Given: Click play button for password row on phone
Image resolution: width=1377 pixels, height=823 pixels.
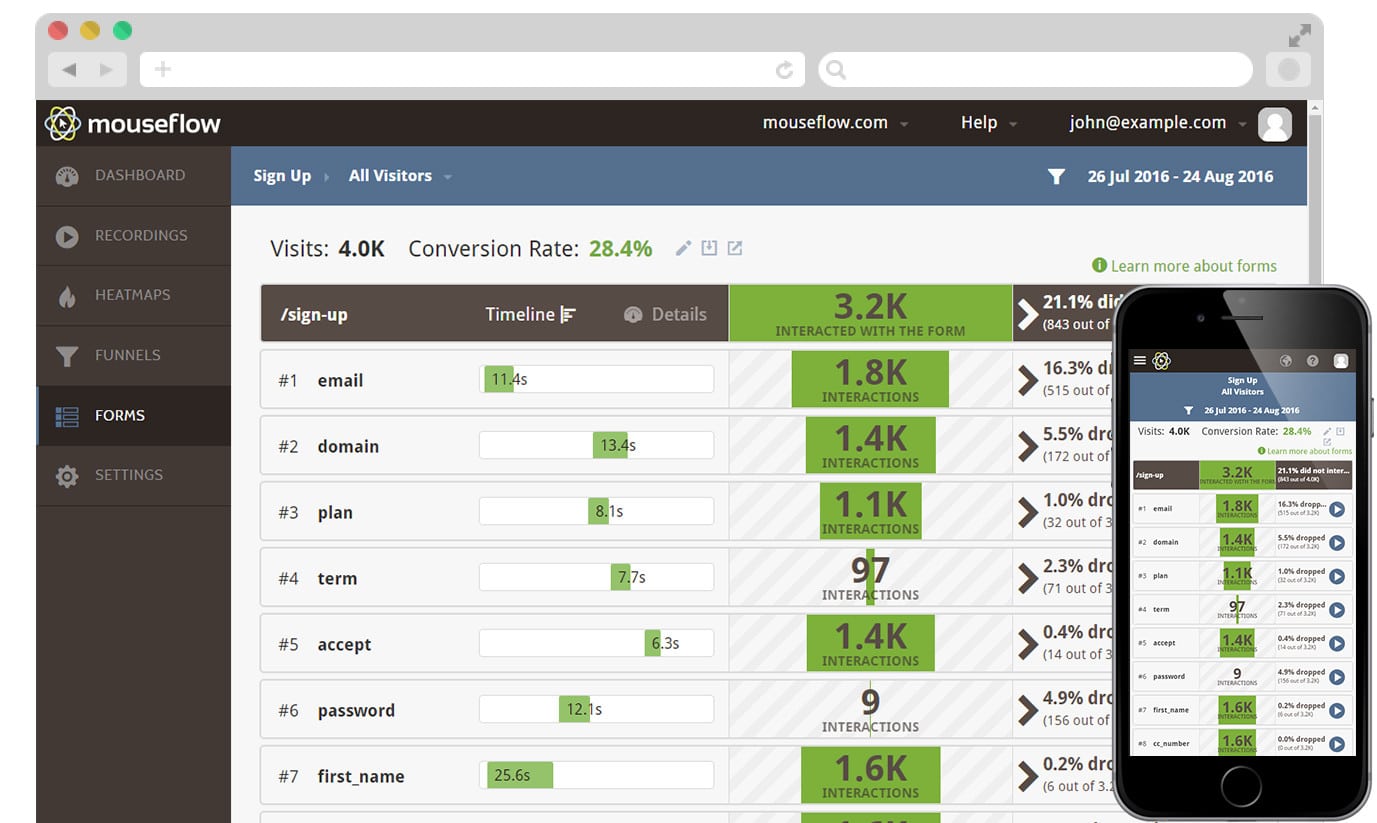Looking at the screenshot, I should click(x=1337, y=677).
